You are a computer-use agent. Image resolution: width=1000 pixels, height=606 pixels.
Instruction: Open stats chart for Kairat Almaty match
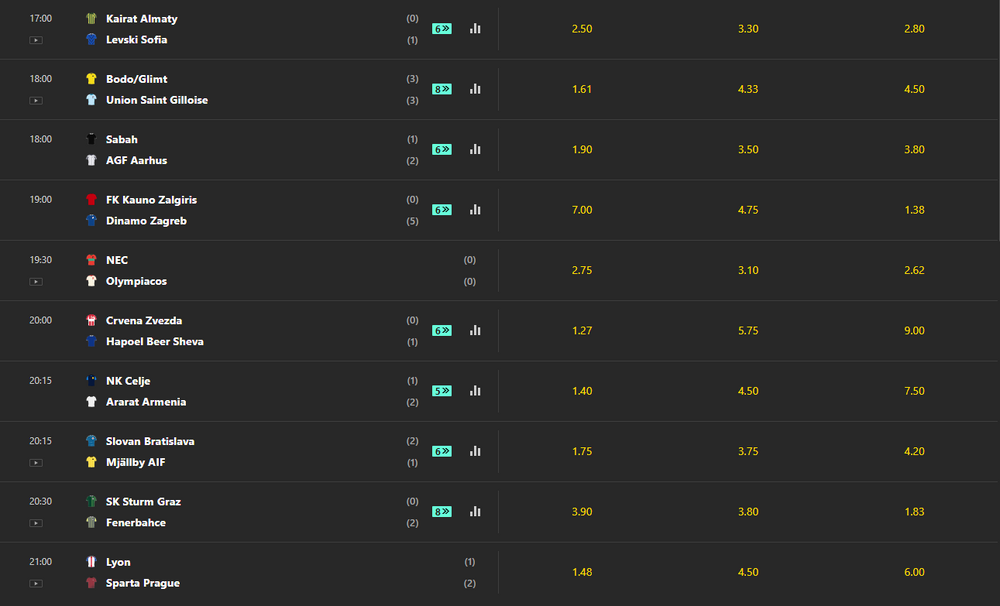click(475, 29)
